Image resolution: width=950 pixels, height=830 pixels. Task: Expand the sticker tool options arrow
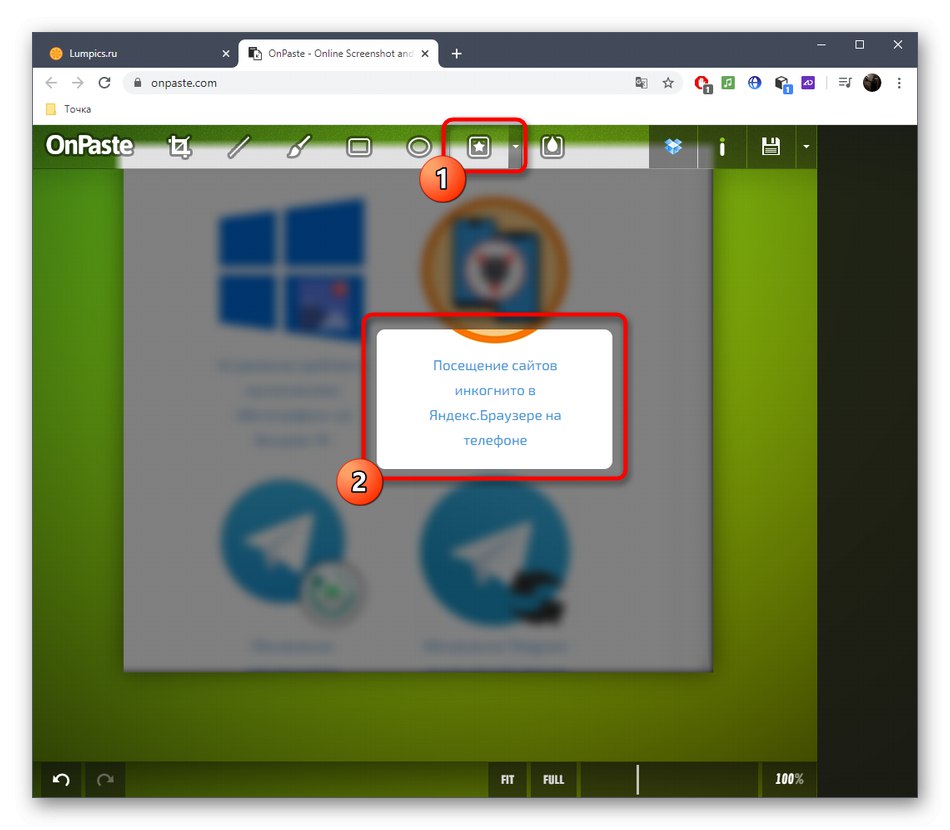pos(514,146)
